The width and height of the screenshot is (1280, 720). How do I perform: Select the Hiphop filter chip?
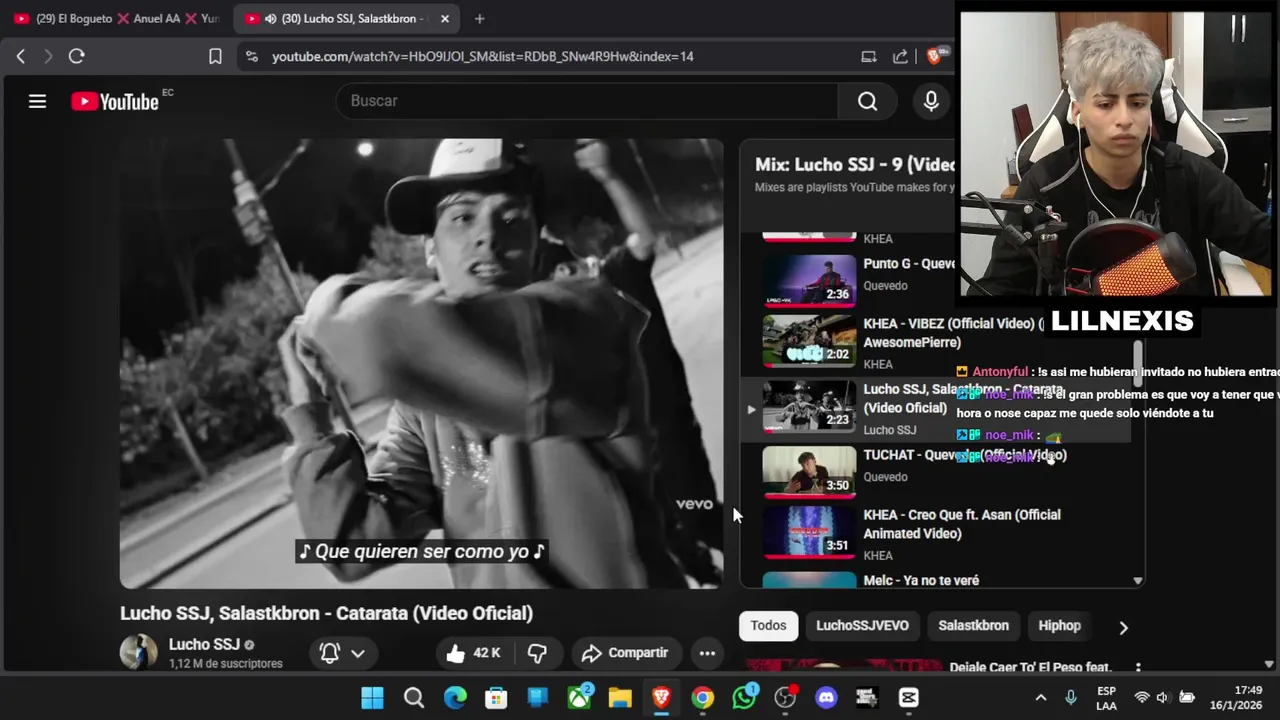pos(1059,626)
